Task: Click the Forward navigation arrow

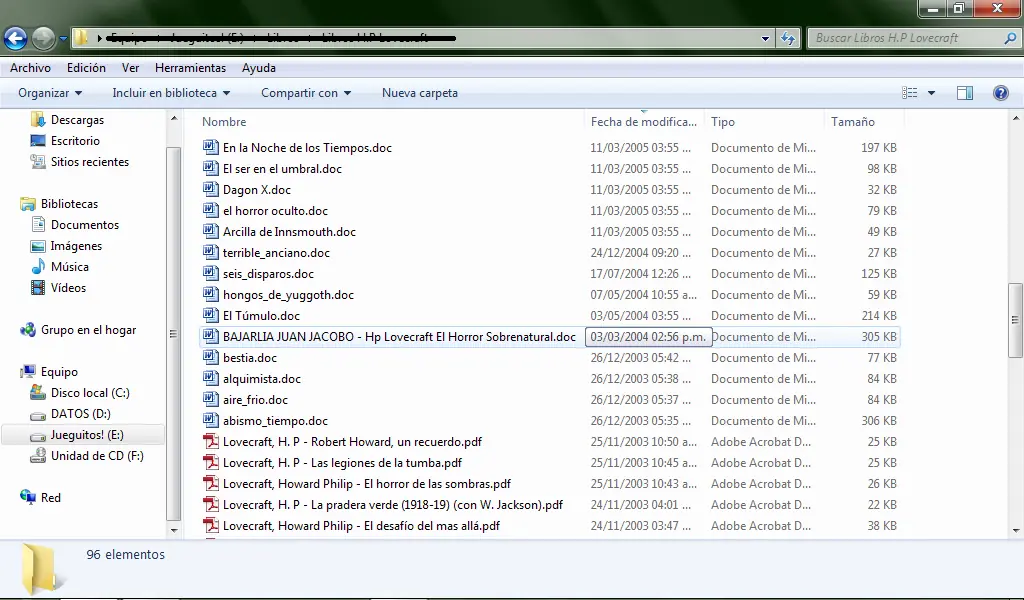Action: point(44,39)
